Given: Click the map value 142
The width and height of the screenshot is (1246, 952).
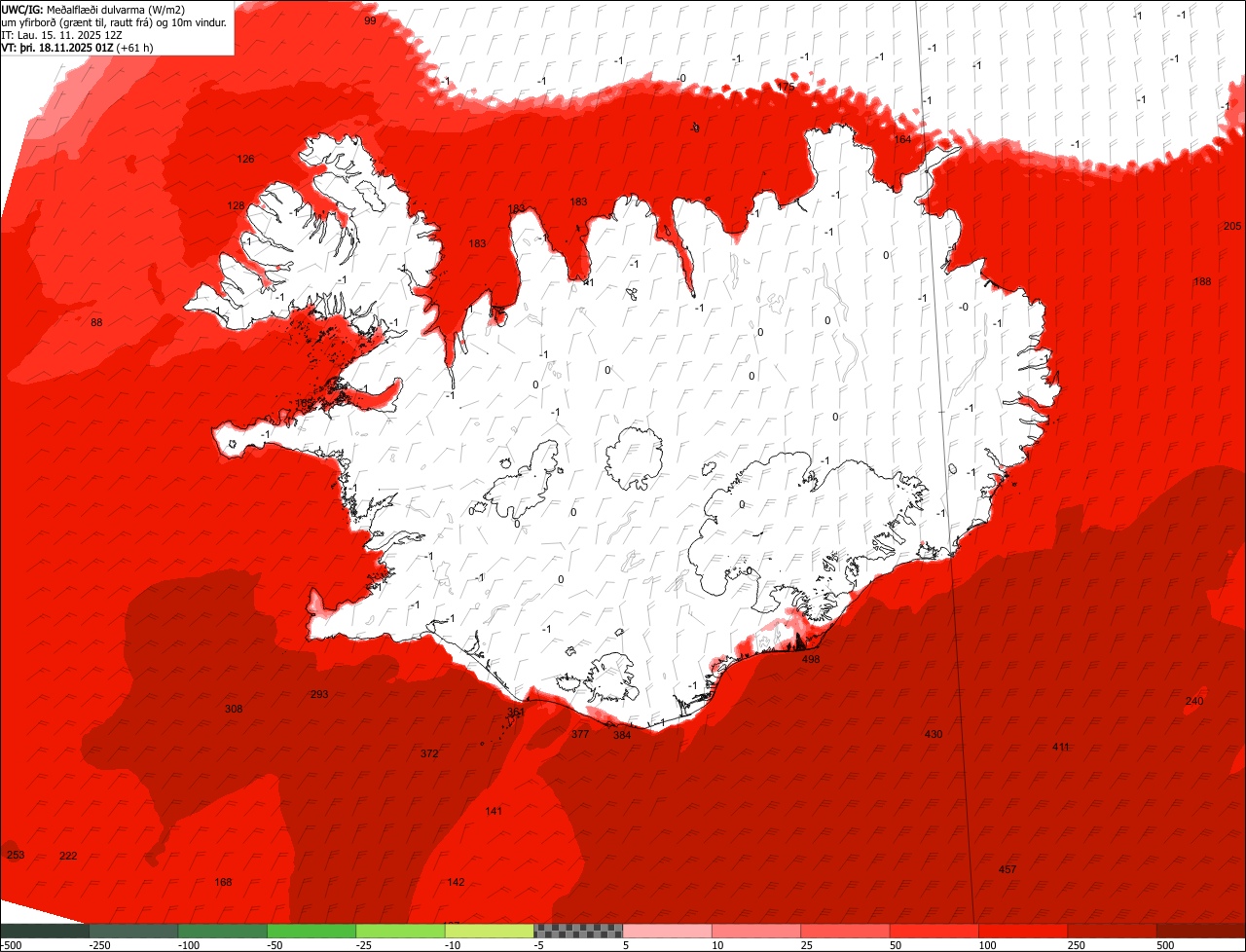Looking at the screenshot, I should [456, 882].
